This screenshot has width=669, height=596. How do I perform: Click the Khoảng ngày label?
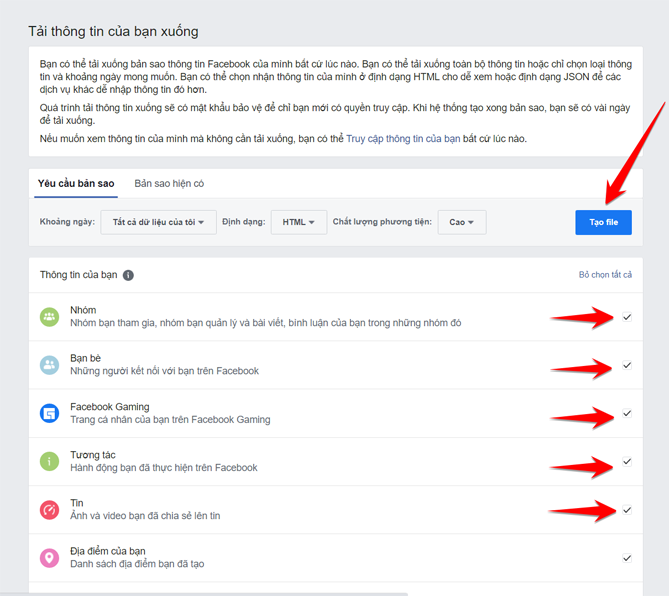pos(67,222)
